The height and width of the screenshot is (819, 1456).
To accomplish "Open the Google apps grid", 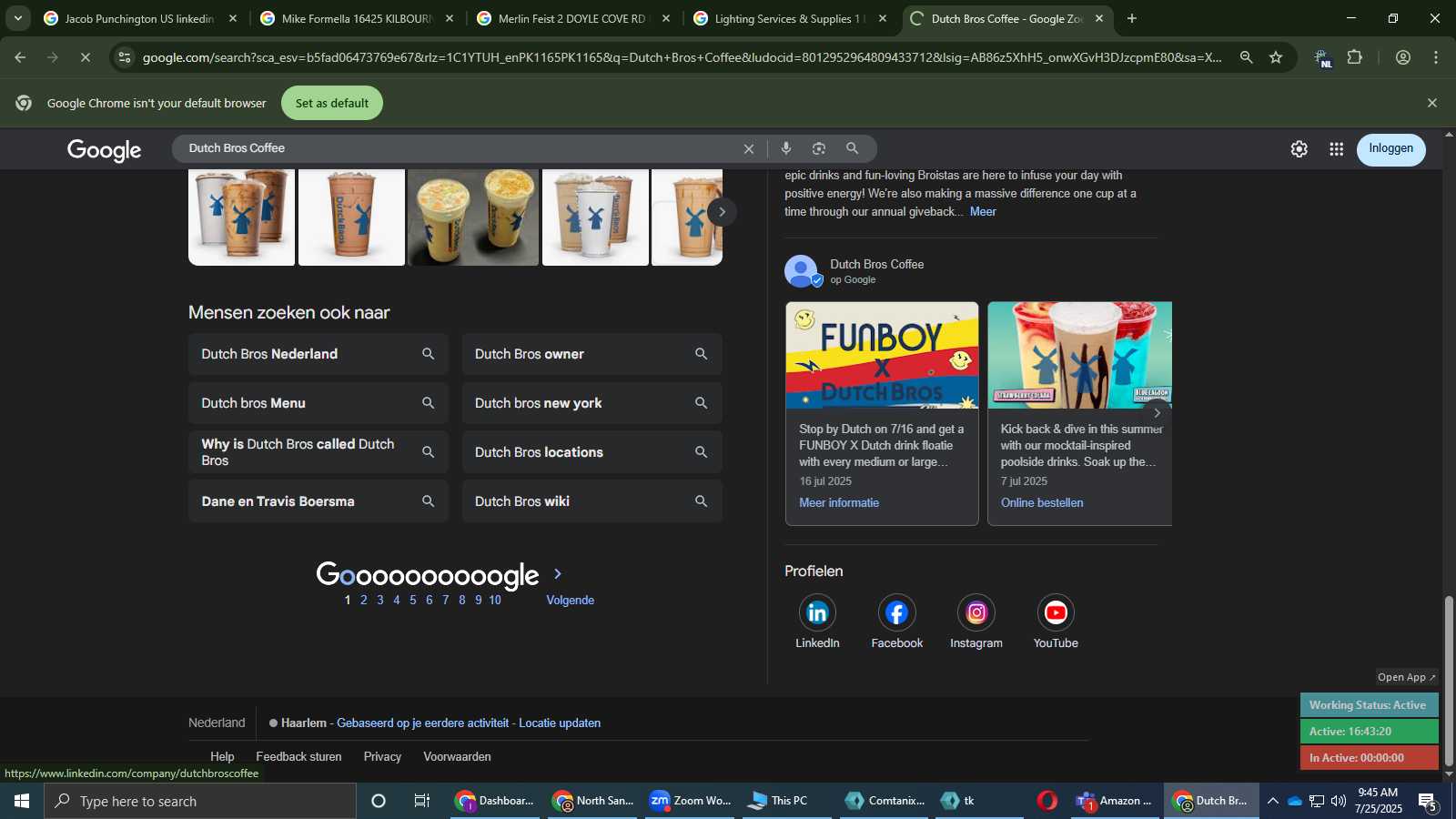I will coord(1336,149).
